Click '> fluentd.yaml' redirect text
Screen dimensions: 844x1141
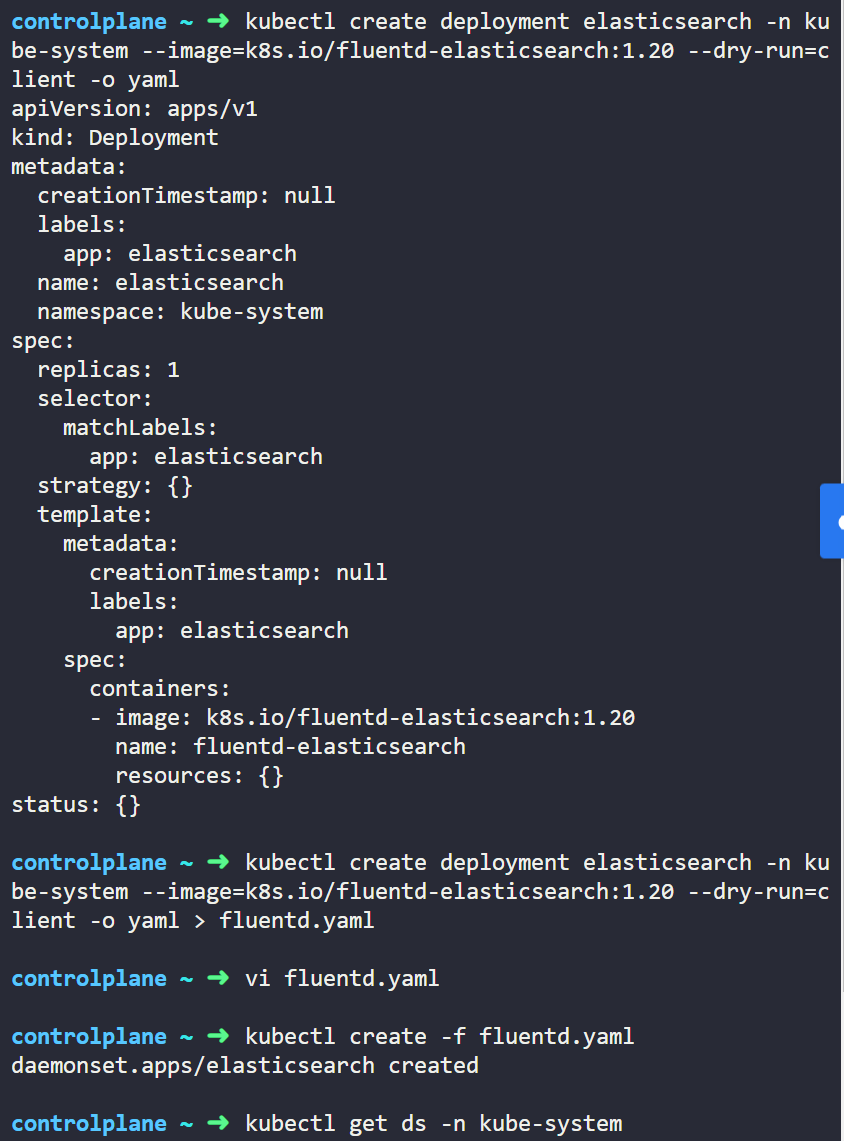point(284,921)
